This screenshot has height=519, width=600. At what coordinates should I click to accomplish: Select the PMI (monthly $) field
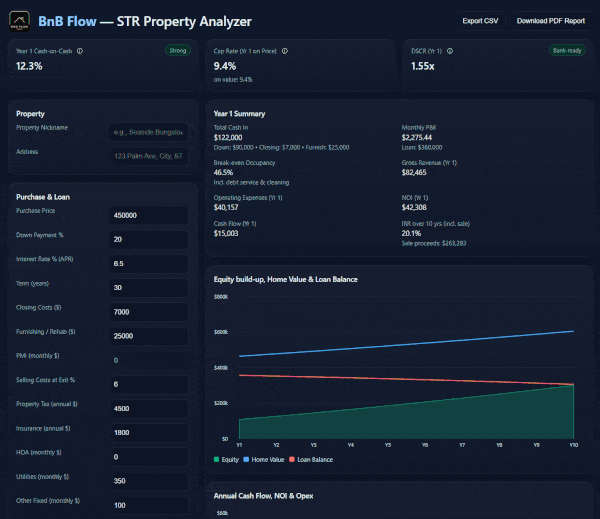coord(148,360)
